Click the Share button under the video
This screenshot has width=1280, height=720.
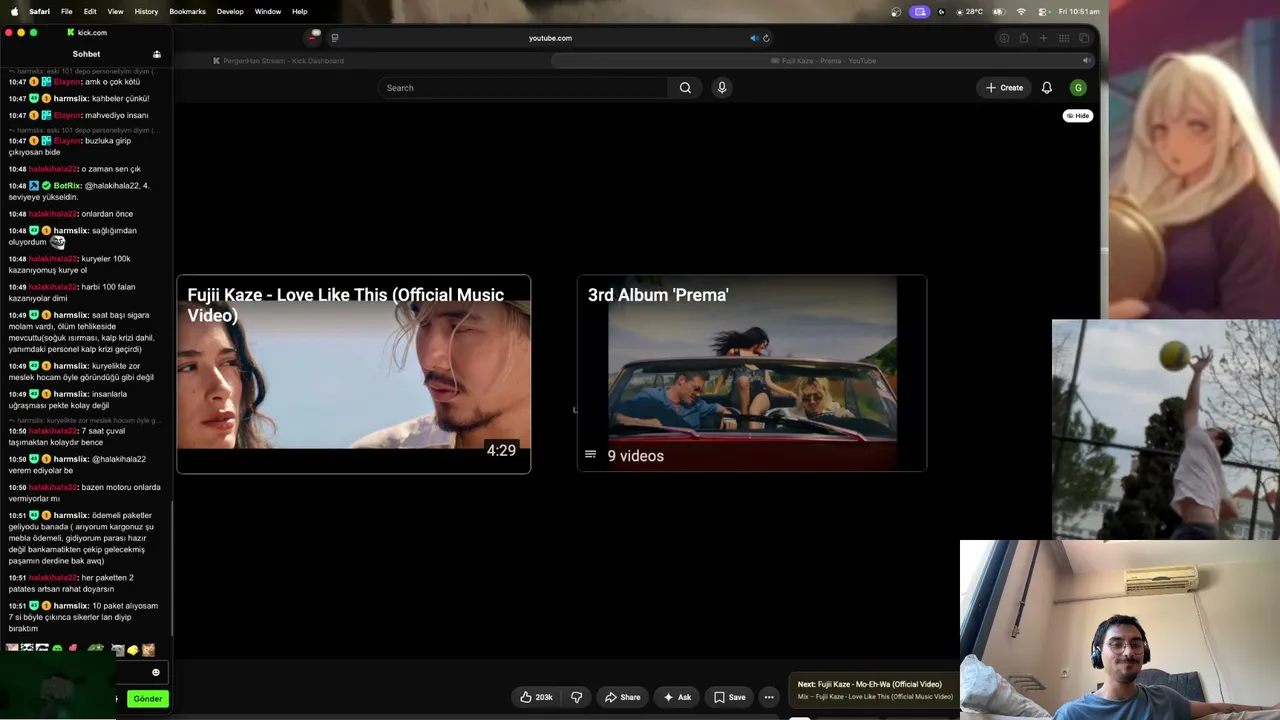622,697
